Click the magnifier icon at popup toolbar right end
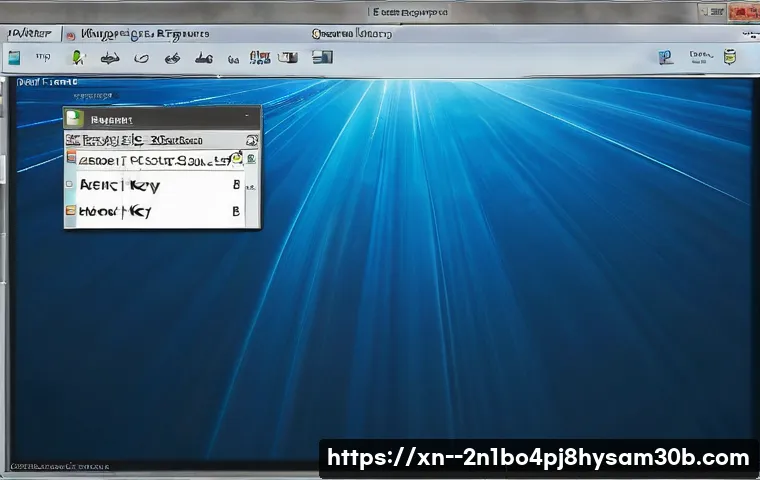760x480 pixels. click(251, 141)
